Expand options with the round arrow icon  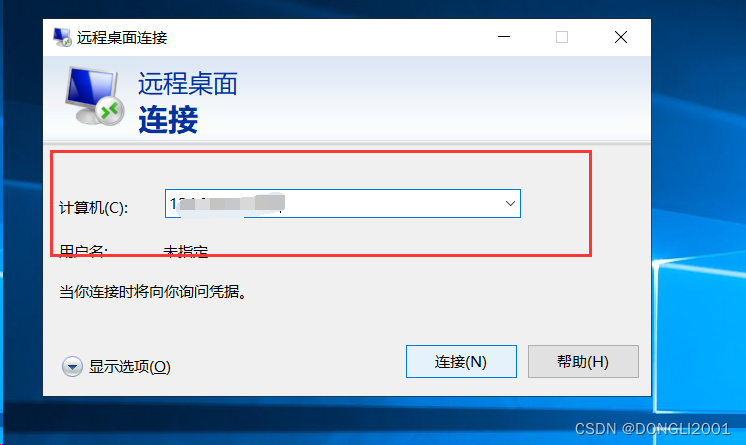coord(72,367)
